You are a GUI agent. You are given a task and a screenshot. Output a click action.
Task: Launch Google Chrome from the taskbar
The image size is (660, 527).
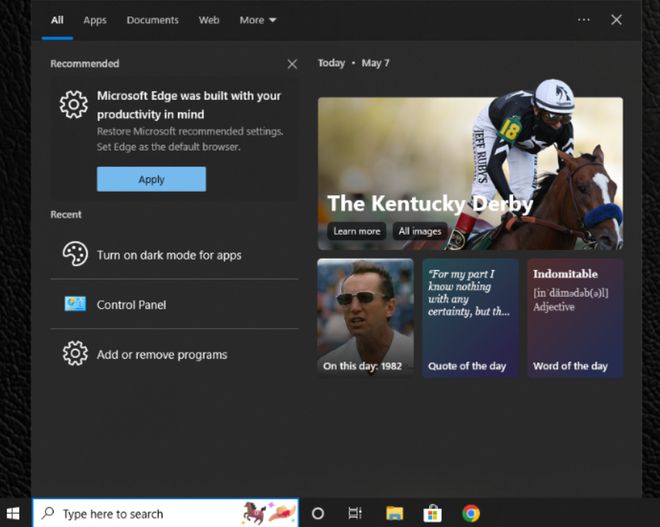(x=471, y=513)
